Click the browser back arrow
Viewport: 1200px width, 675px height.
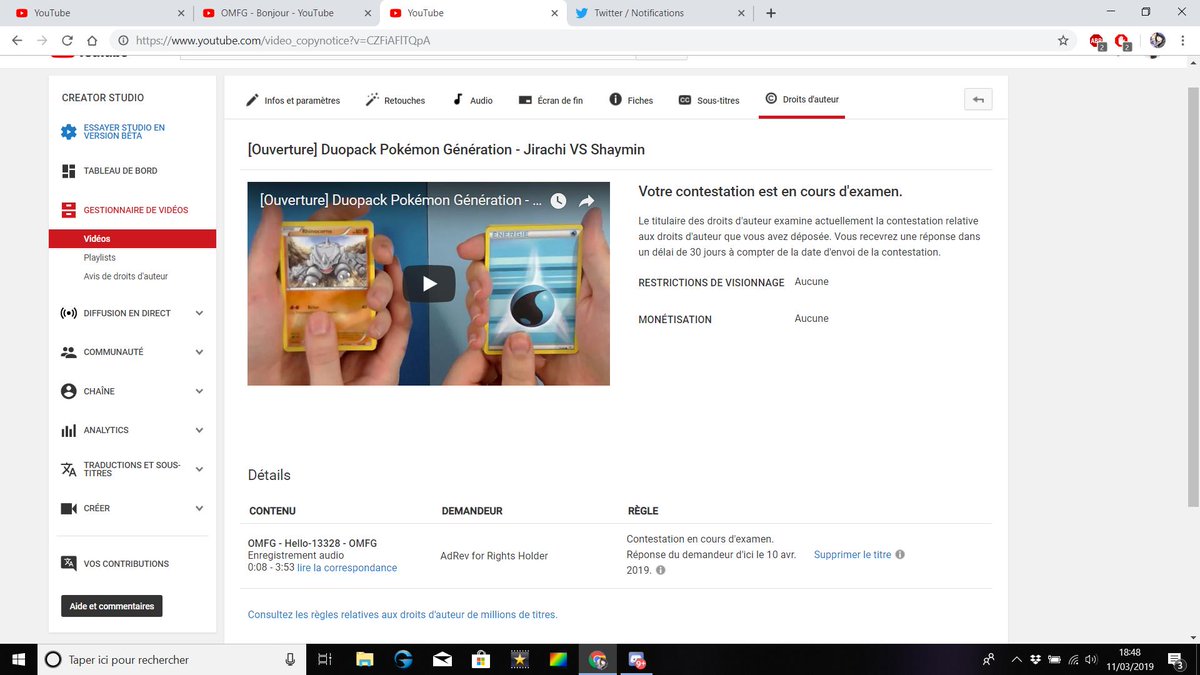point(17,41)
